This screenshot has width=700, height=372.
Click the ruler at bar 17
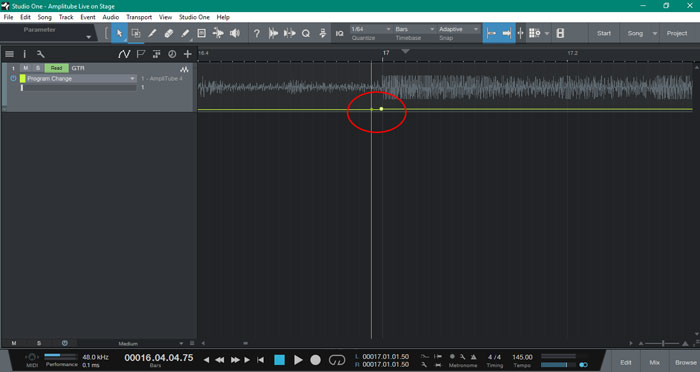click(386, 53)
